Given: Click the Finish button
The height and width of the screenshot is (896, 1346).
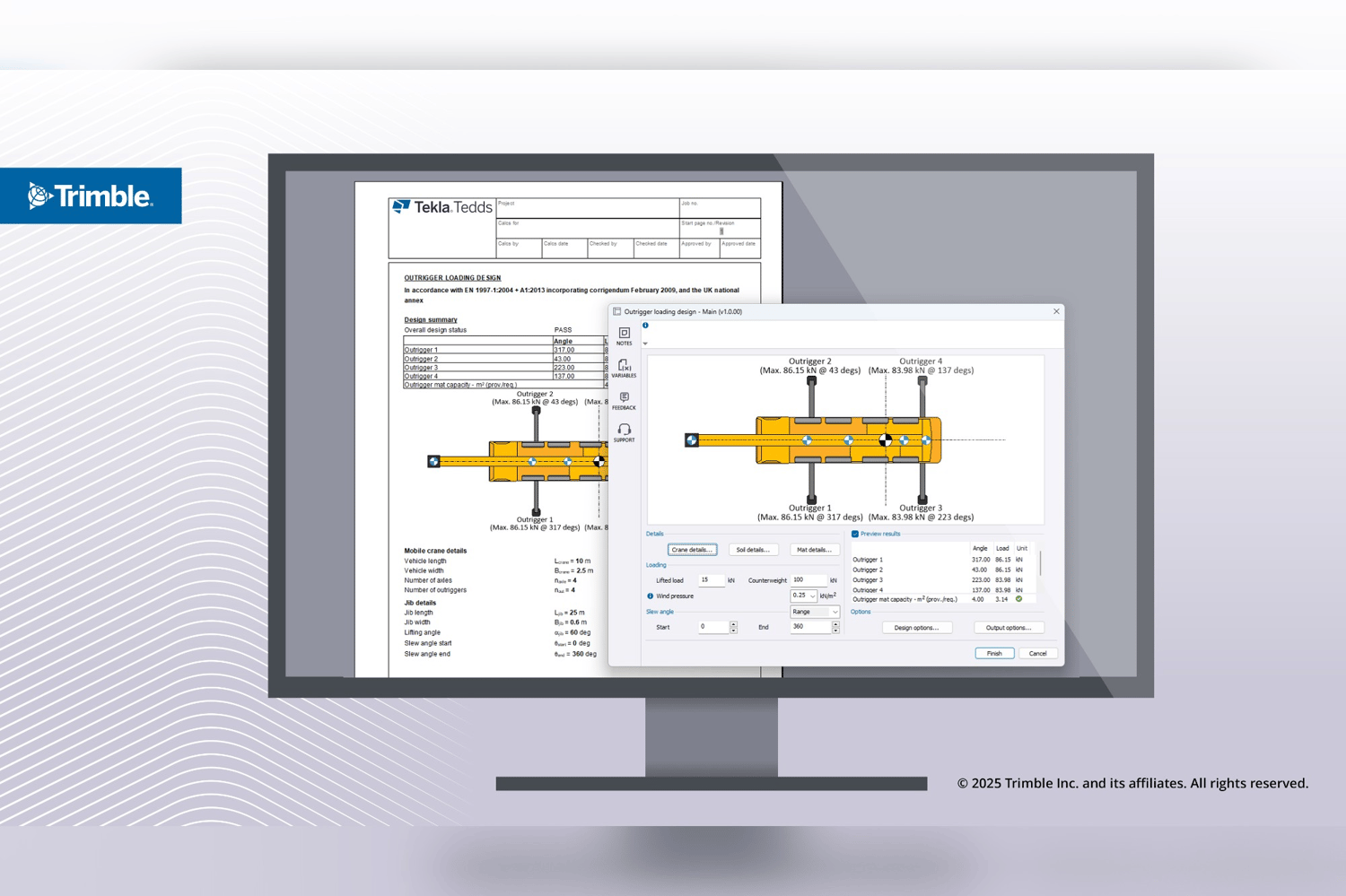Looking at the screenshot, I should tap(994, 654).
